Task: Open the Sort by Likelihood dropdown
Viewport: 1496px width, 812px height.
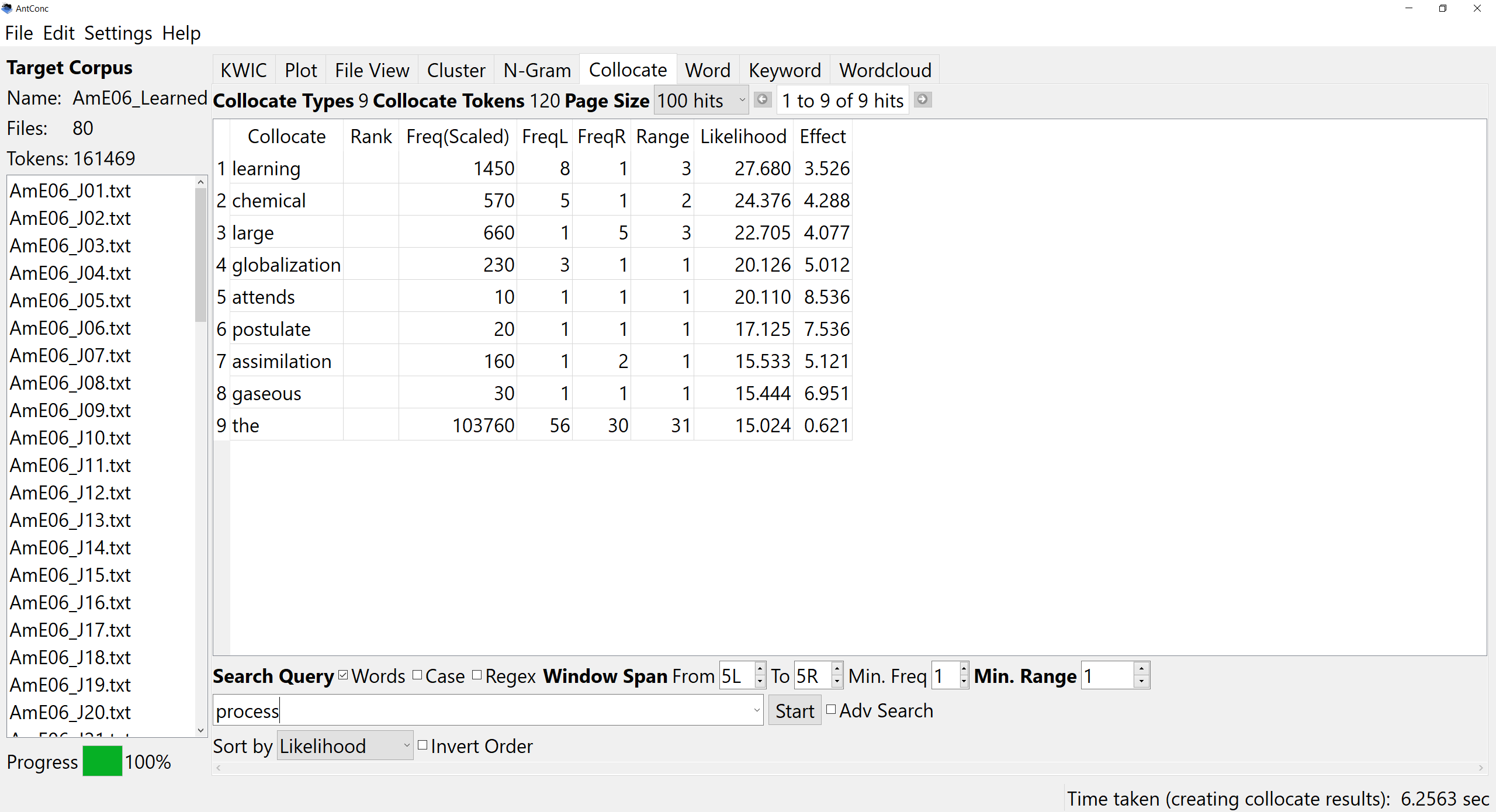Action: (x=345, y=746)
